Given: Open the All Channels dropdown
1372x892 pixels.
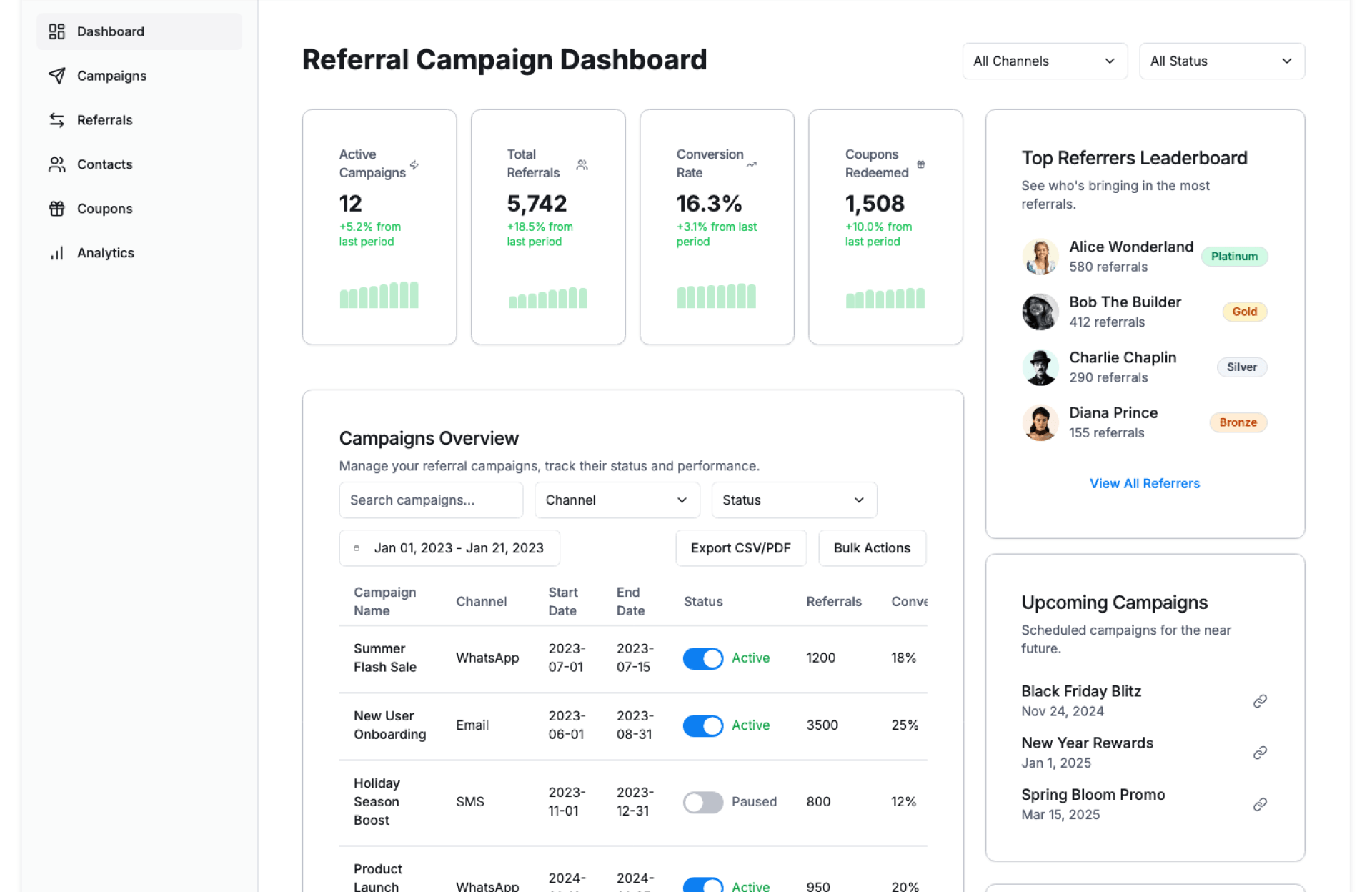Looking at the screenshot, I should click(1044, 61).
